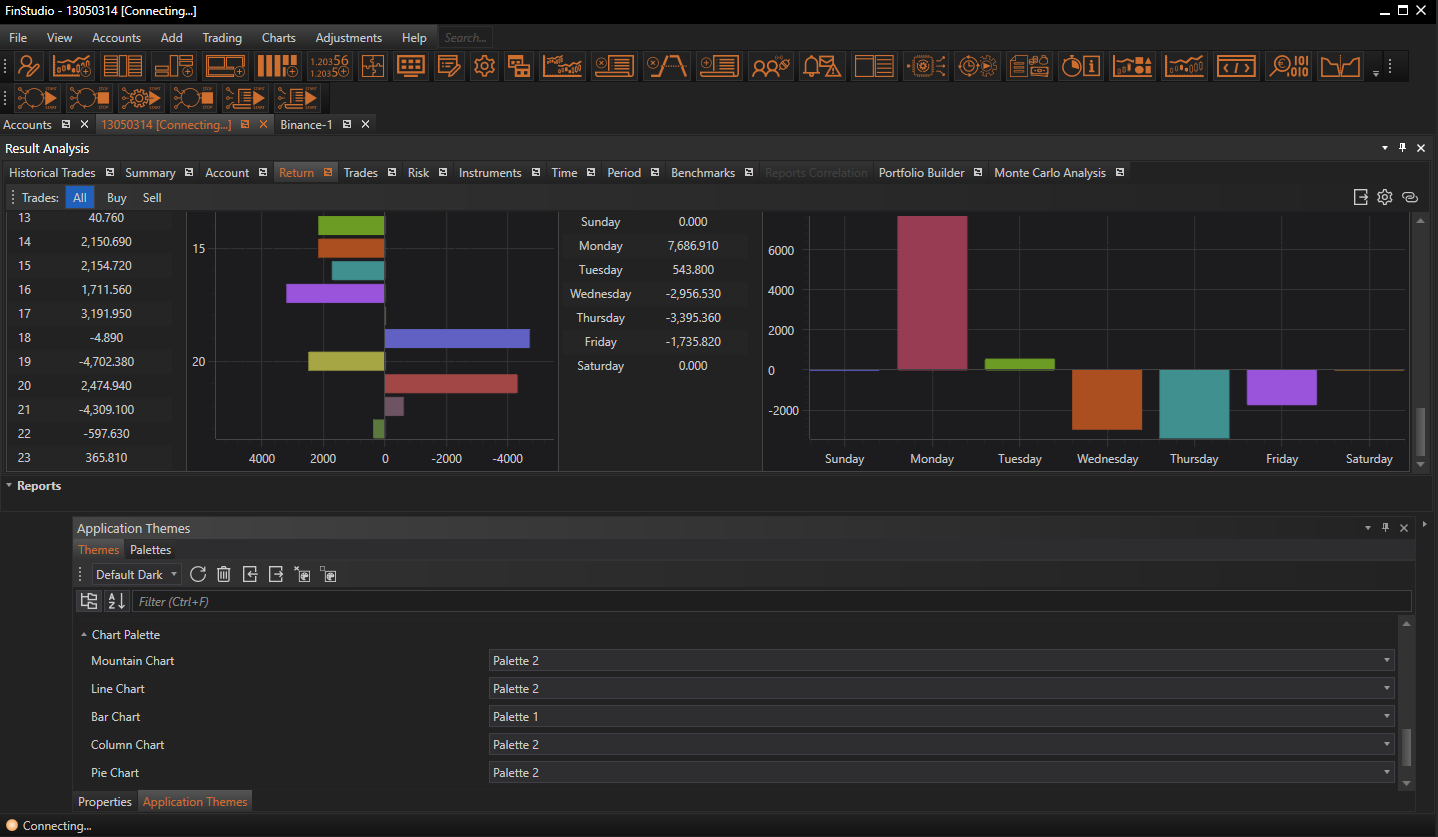Select the All trades filter
Viewport: 1438px width, 837px height.
[x=80, y=198]
